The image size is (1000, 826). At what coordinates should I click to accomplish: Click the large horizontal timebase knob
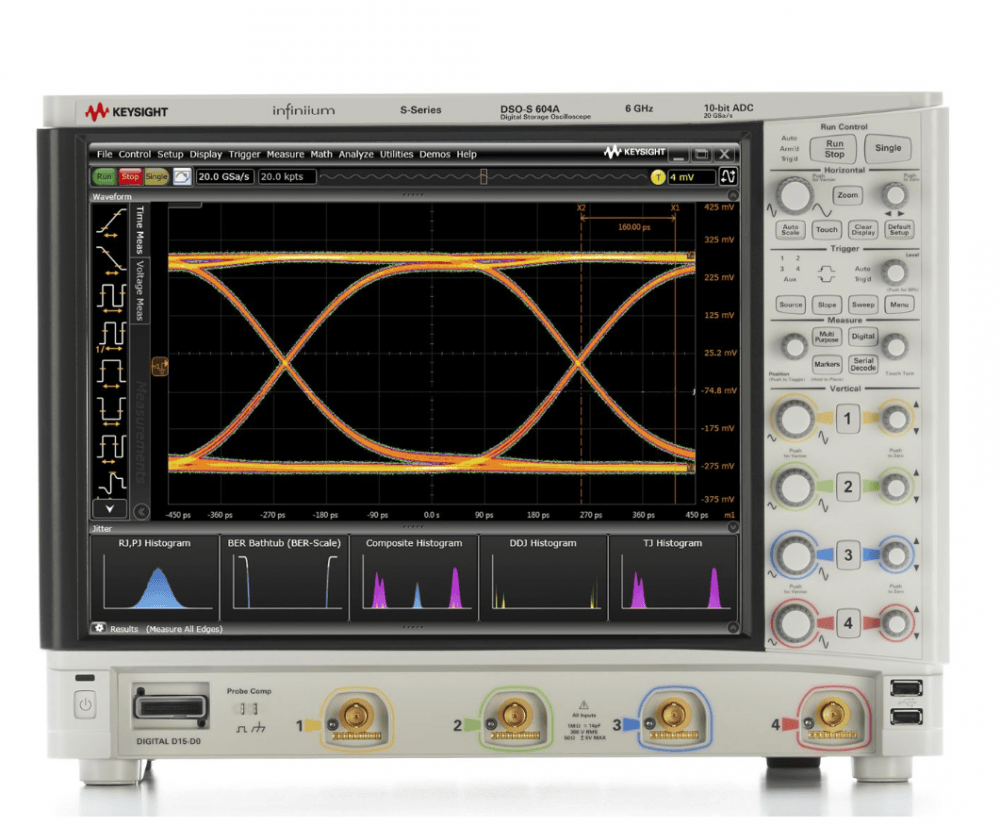tap(794, 195)
